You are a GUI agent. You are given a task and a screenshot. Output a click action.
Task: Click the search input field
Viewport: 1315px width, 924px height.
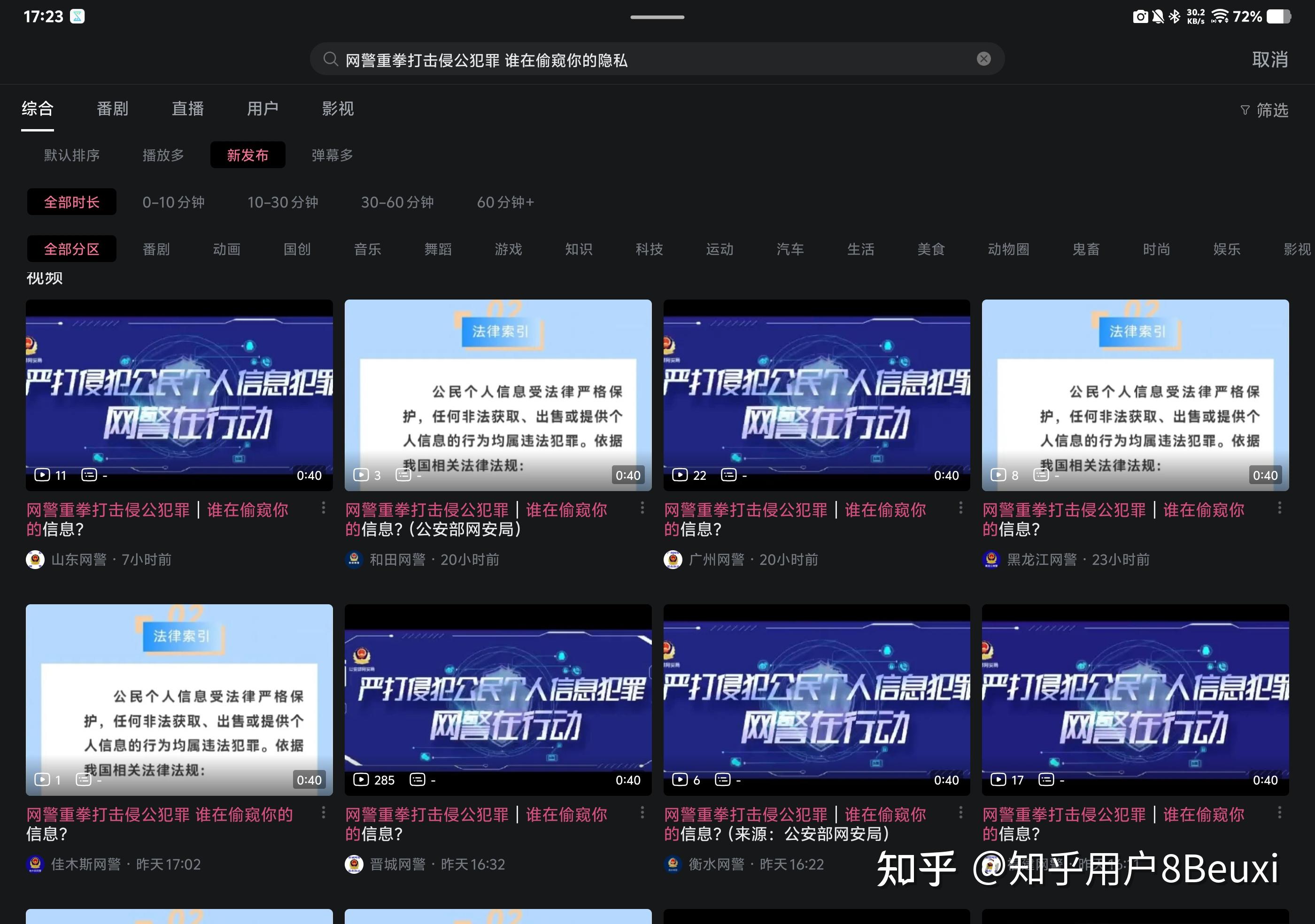(x=657, y=59)
